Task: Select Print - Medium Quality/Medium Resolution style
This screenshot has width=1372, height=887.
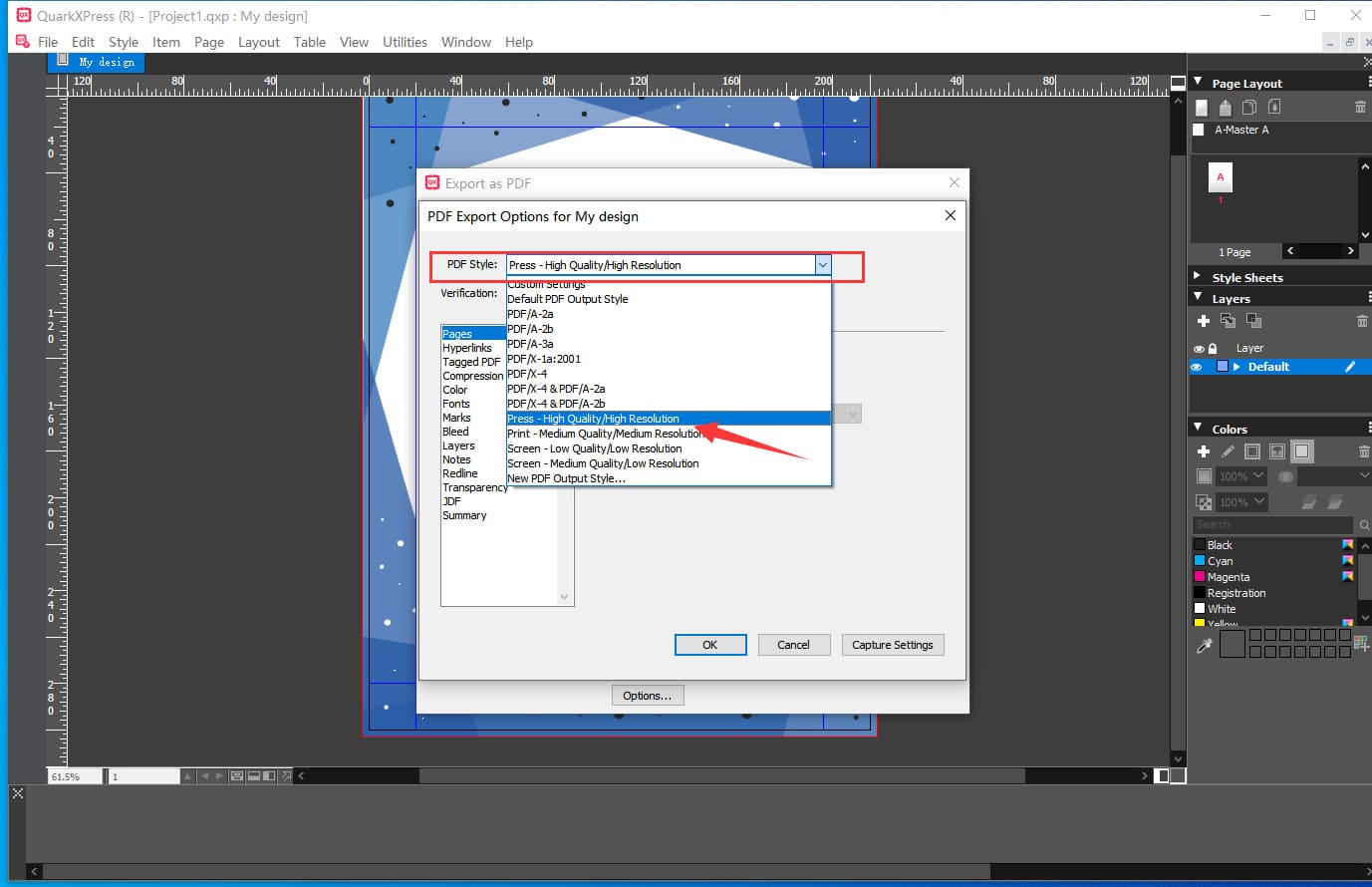Action: click(x=605, y=434)
